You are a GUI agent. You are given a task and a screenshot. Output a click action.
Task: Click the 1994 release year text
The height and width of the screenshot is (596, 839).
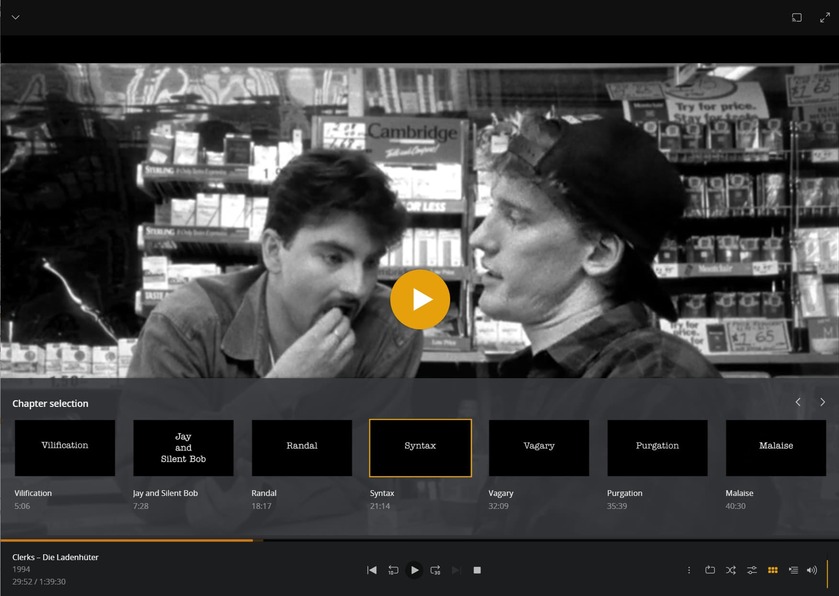(21, 569)
